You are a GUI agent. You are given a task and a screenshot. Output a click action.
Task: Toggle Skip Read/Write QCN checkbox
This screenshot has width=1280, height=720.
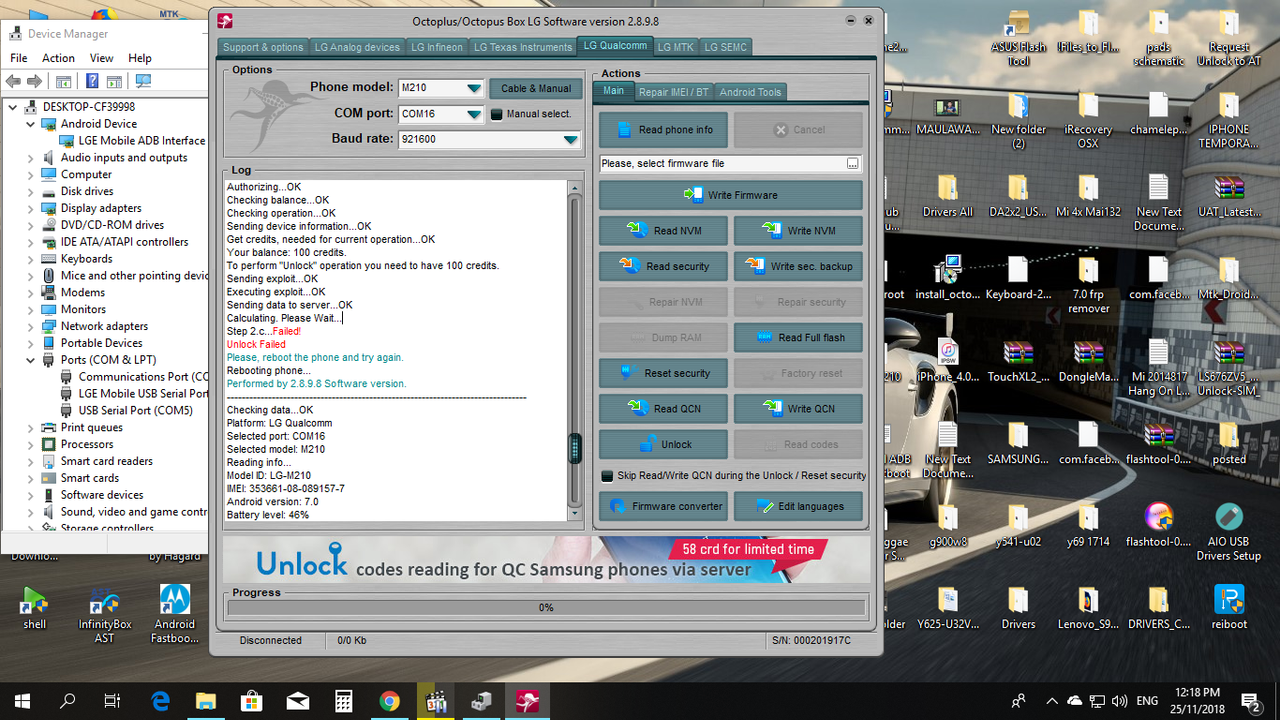point(607,476)
